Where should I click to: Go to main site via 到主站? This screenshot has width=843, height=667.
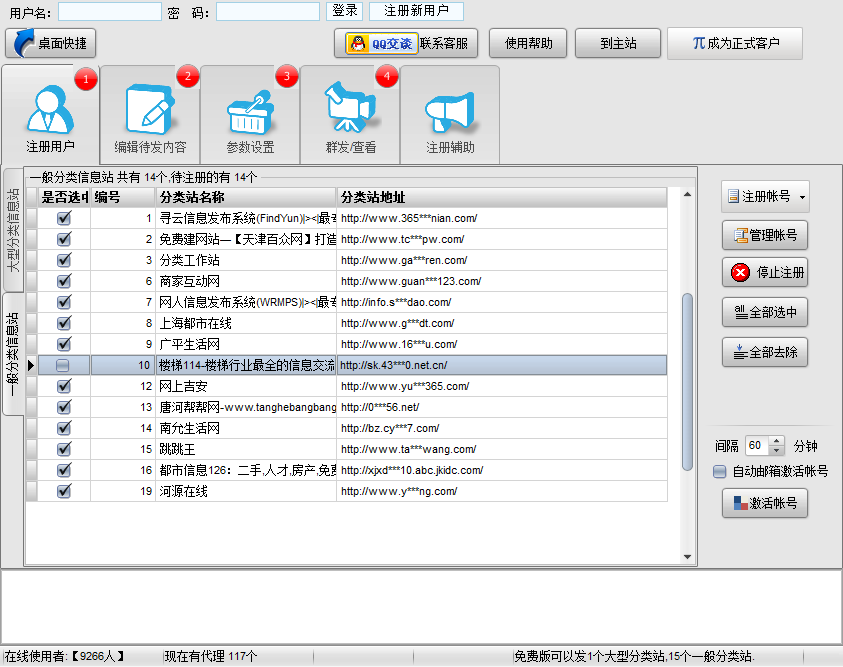coord(618,43)
